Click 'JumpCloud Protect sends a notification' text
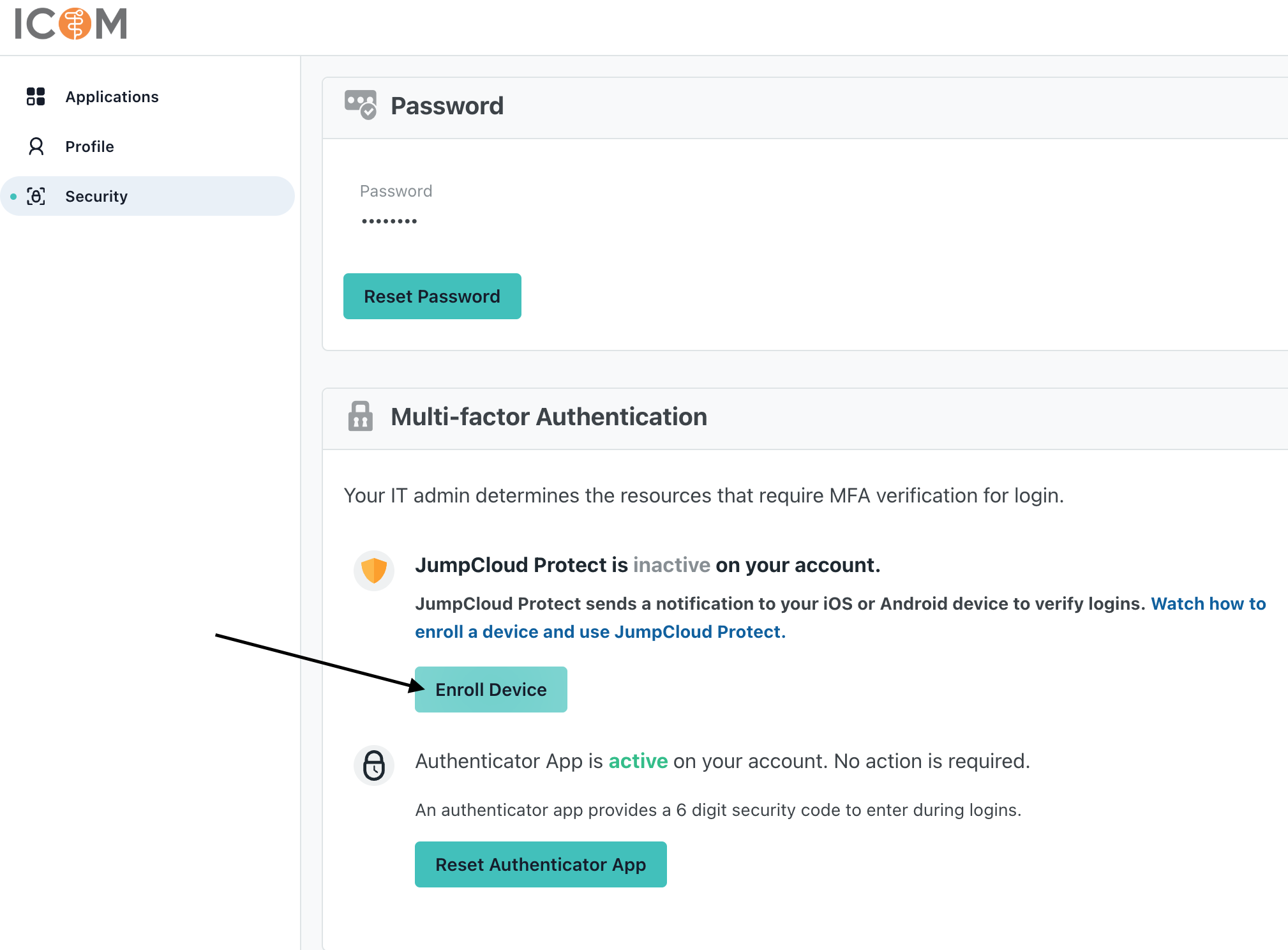The height and width of the screenshot is (950, 1288). tap(780, 603)
